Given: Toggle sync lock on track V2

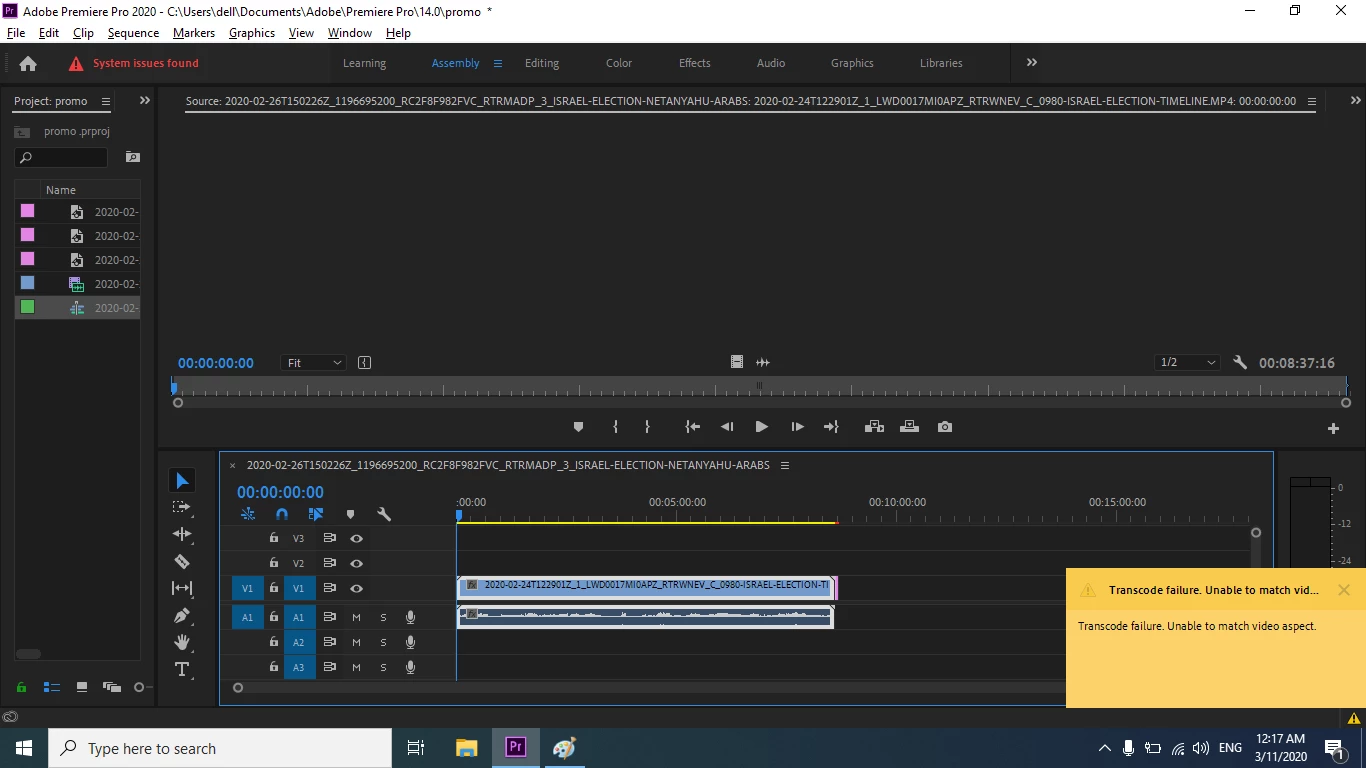Looking at the screenshot, I should pos(329,563).
